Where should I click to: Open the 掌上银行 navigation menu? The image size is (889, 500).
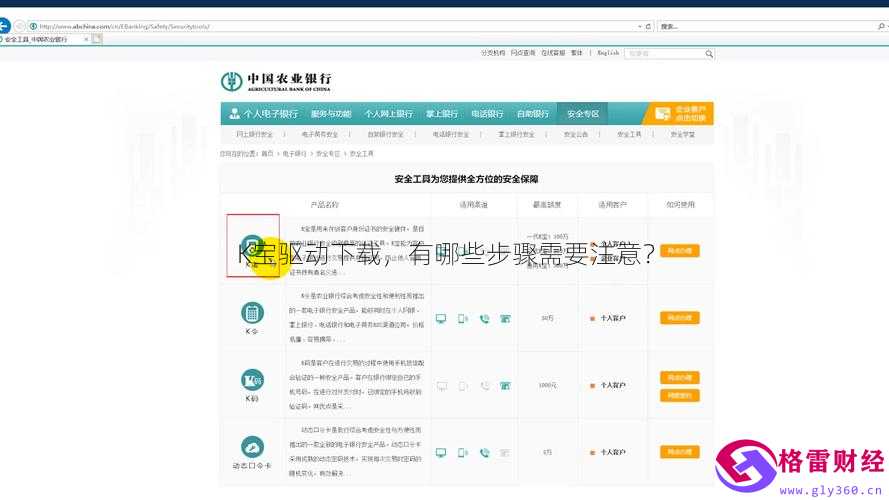click(442, 114)
